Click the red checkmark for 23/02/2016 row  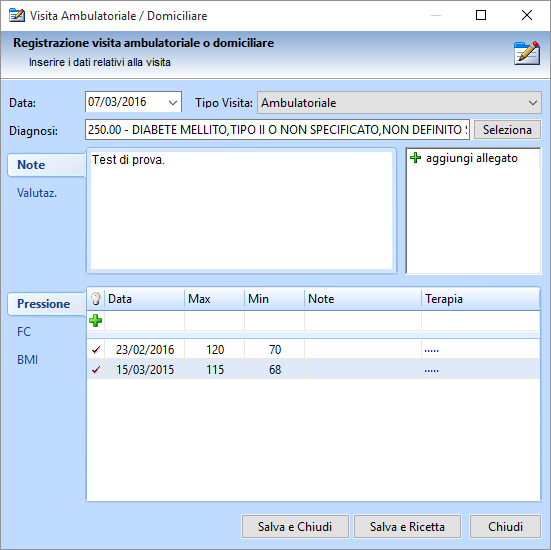[x=96, y=350]
